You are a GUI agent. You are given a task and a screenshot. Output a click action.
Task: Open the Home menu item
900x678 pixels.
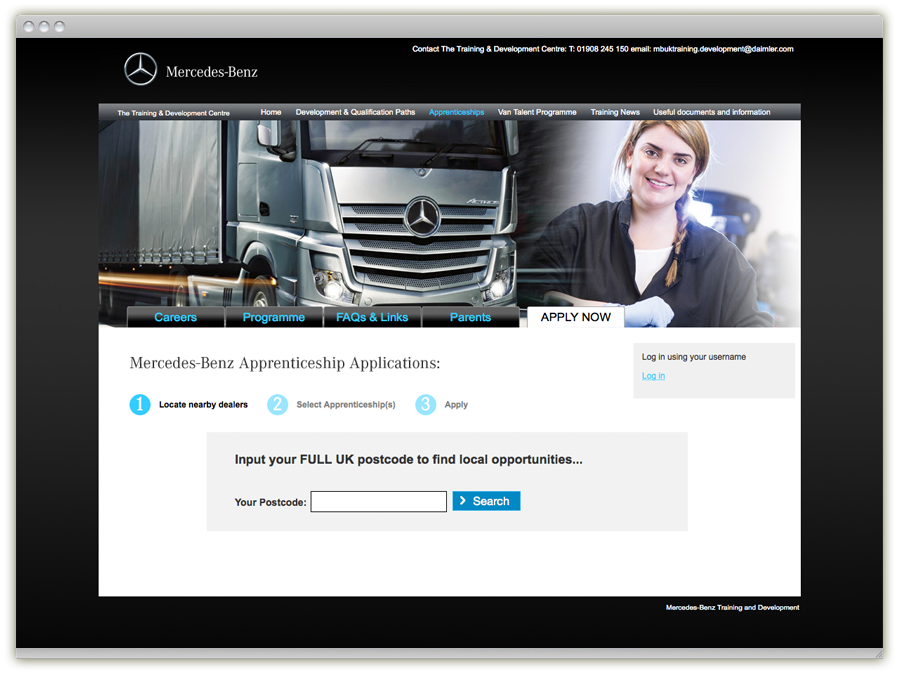[271, 113]
